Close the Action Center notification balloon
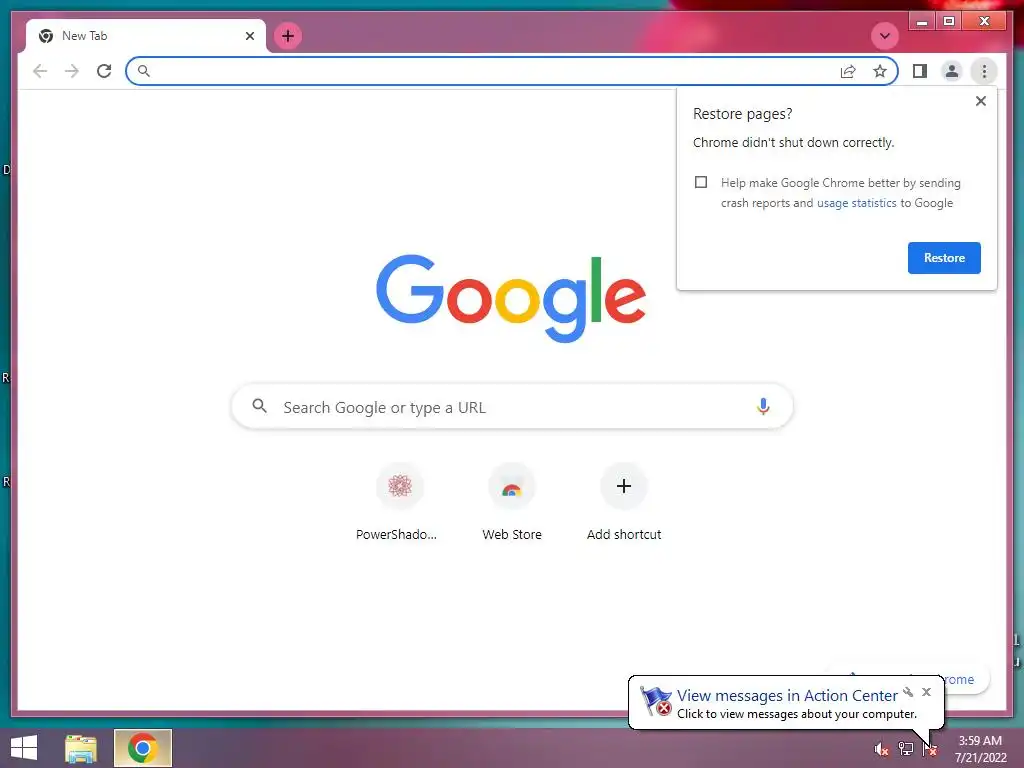 point(926,692)
